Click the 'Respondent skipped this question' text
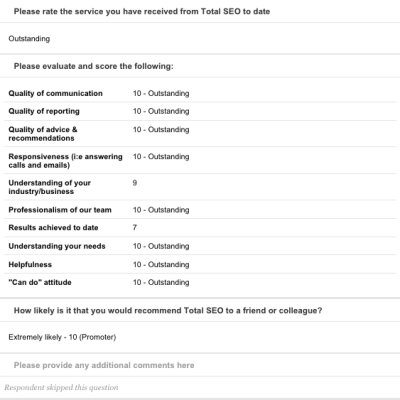The height and width of the screenshot is (400, 400). (x=61, y=387)
